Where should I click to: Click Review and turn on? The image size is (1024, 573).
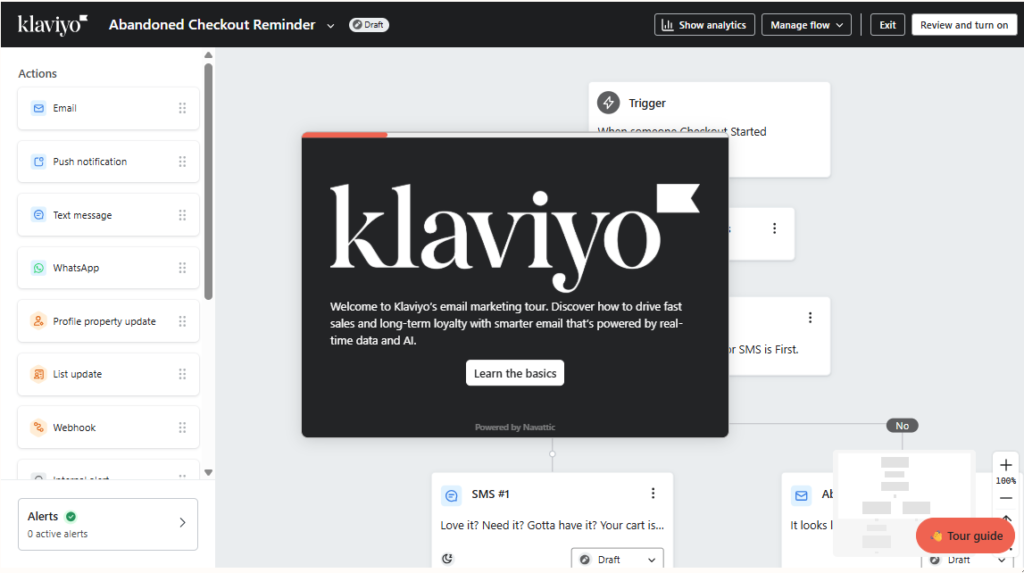964,25
